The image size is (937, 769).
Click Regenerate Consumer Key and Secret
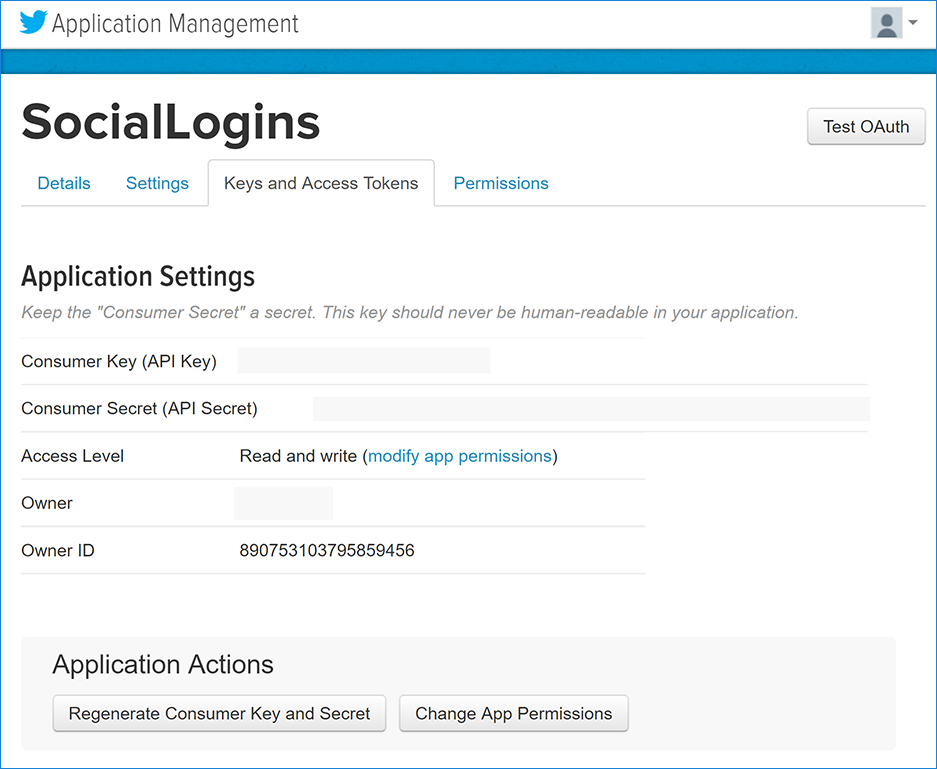[219, 714]
